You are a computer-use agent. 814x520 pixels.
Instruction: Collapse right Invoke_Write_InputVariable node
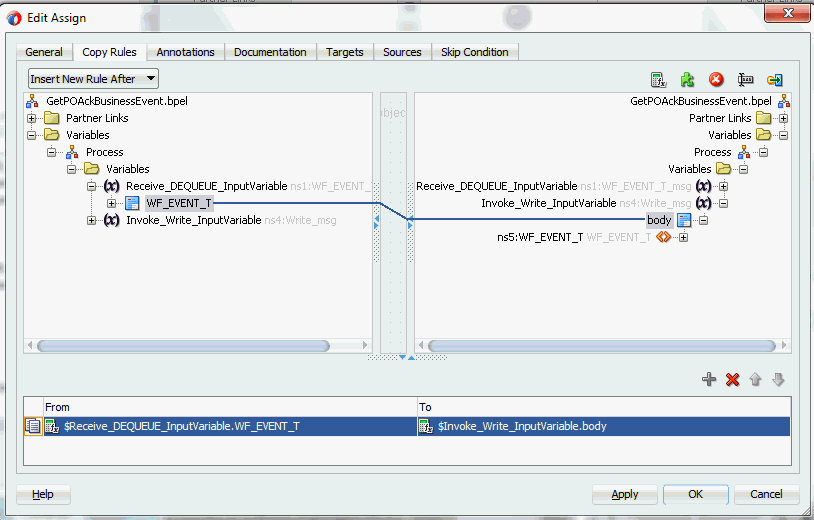tap(723, 203)
